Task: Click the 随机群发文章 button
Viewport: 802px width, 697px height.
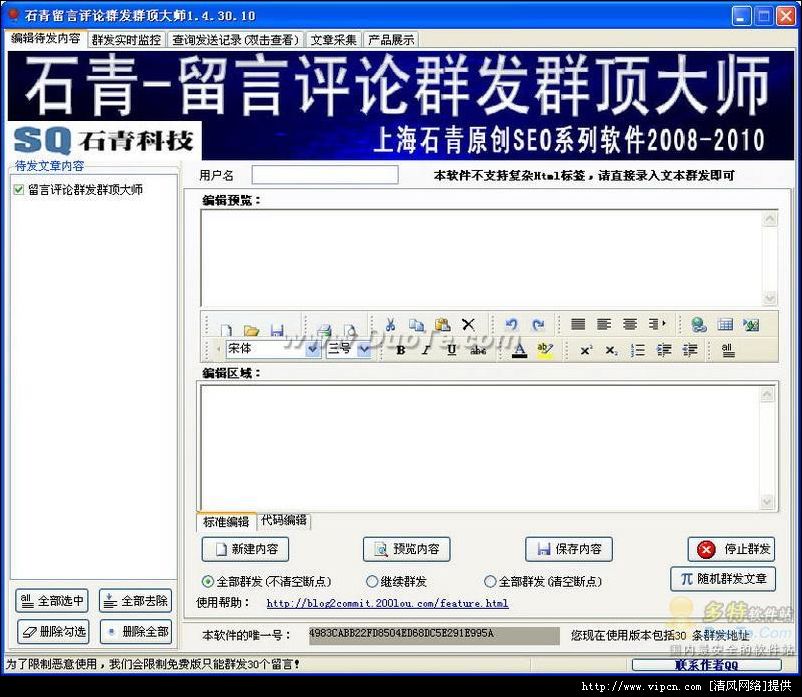Action: 723,579
